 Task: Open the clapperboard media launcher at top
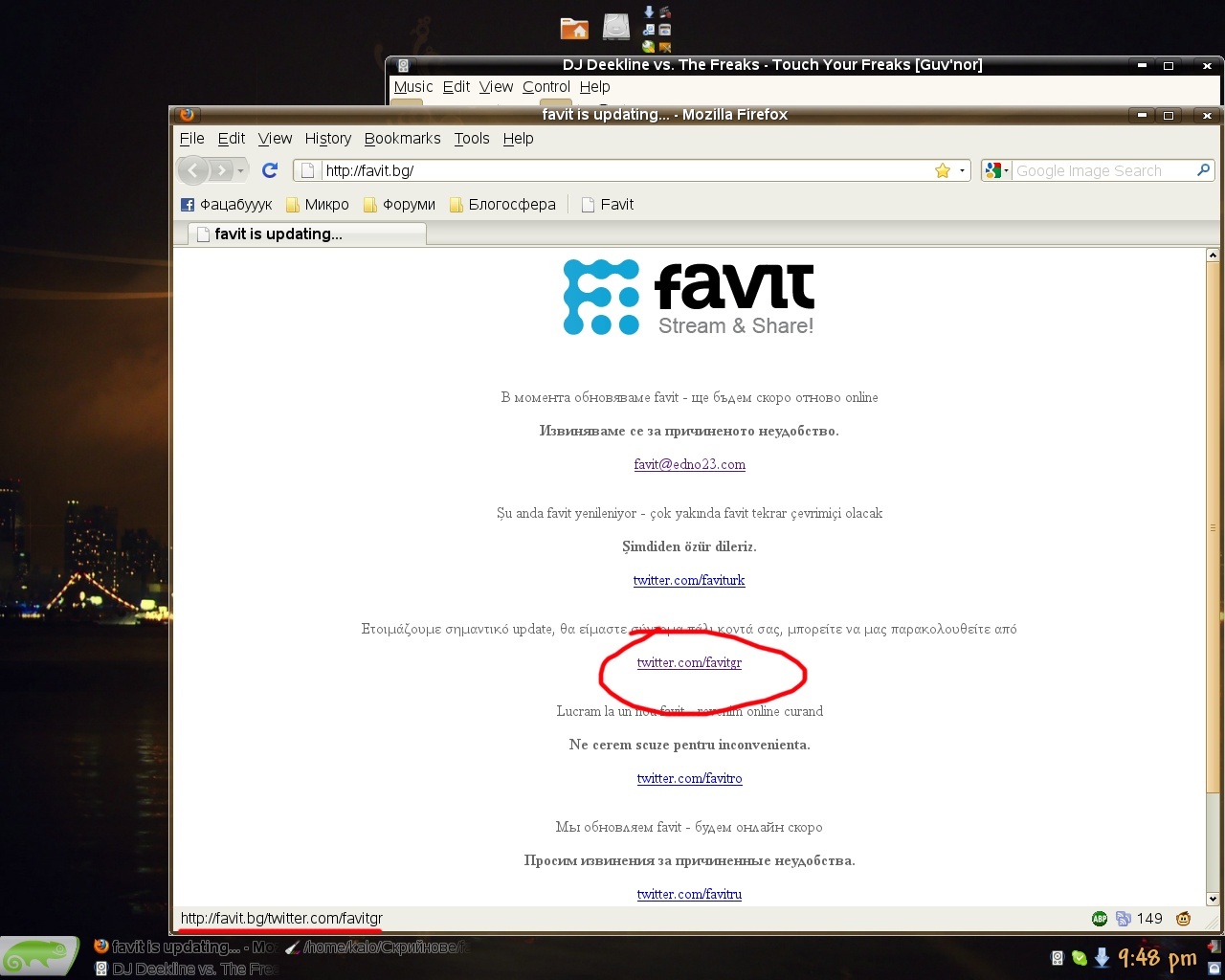pyautogui.click(x=665, y=11)
